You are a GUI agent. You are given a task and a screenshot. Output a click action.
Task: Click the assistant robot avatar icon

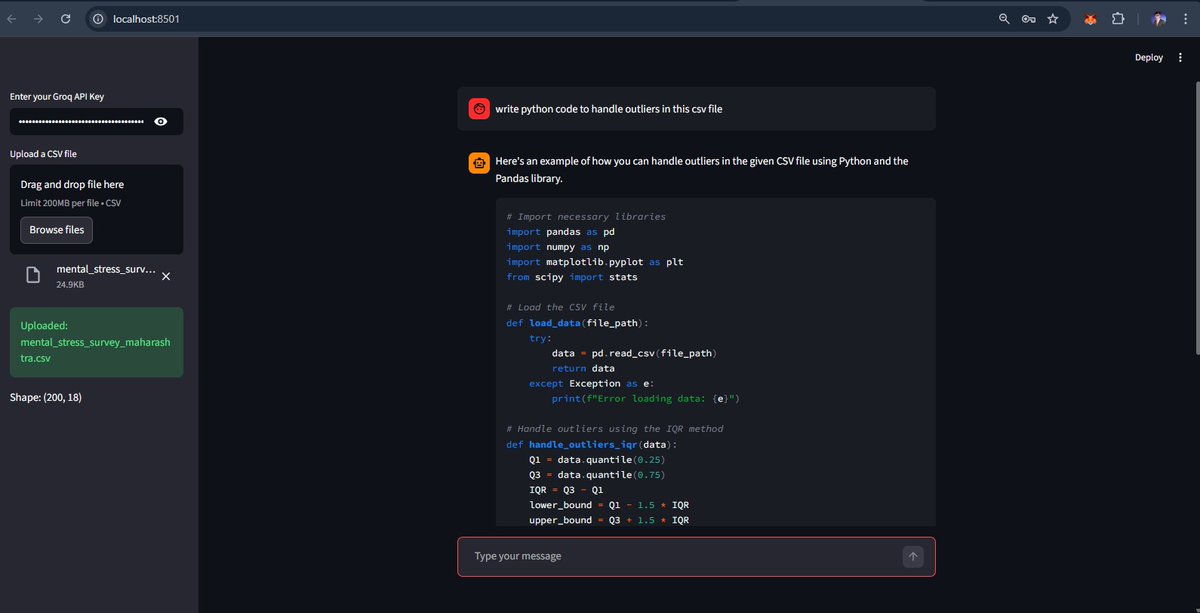pyautogui.click(x=480, y=163)
